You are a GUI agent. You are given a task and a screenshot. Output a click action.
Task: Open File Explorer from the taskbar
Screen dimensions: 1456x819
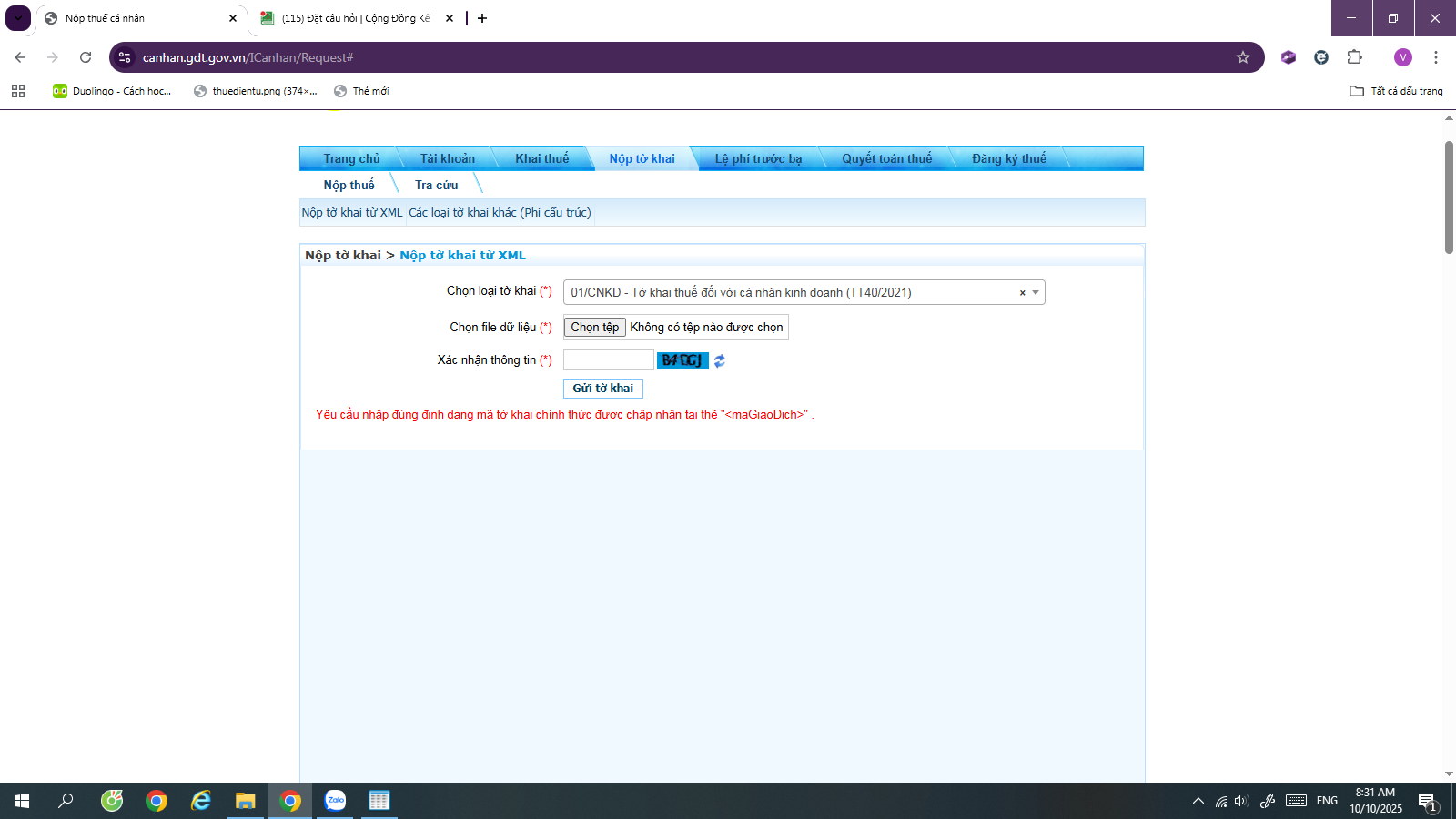pyautogui.click(x=245, y=801)
